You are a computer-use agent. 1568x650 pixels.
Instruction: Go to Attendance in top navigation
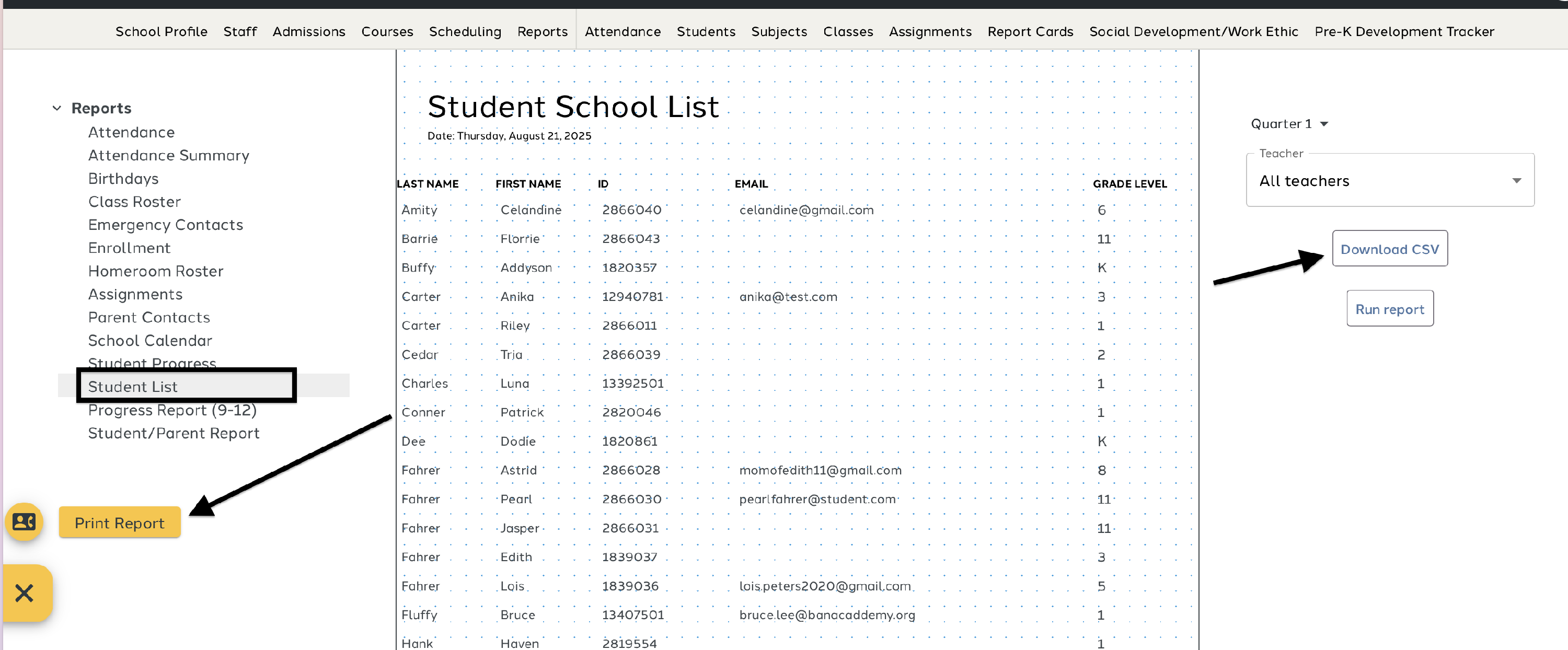(622, 31)
